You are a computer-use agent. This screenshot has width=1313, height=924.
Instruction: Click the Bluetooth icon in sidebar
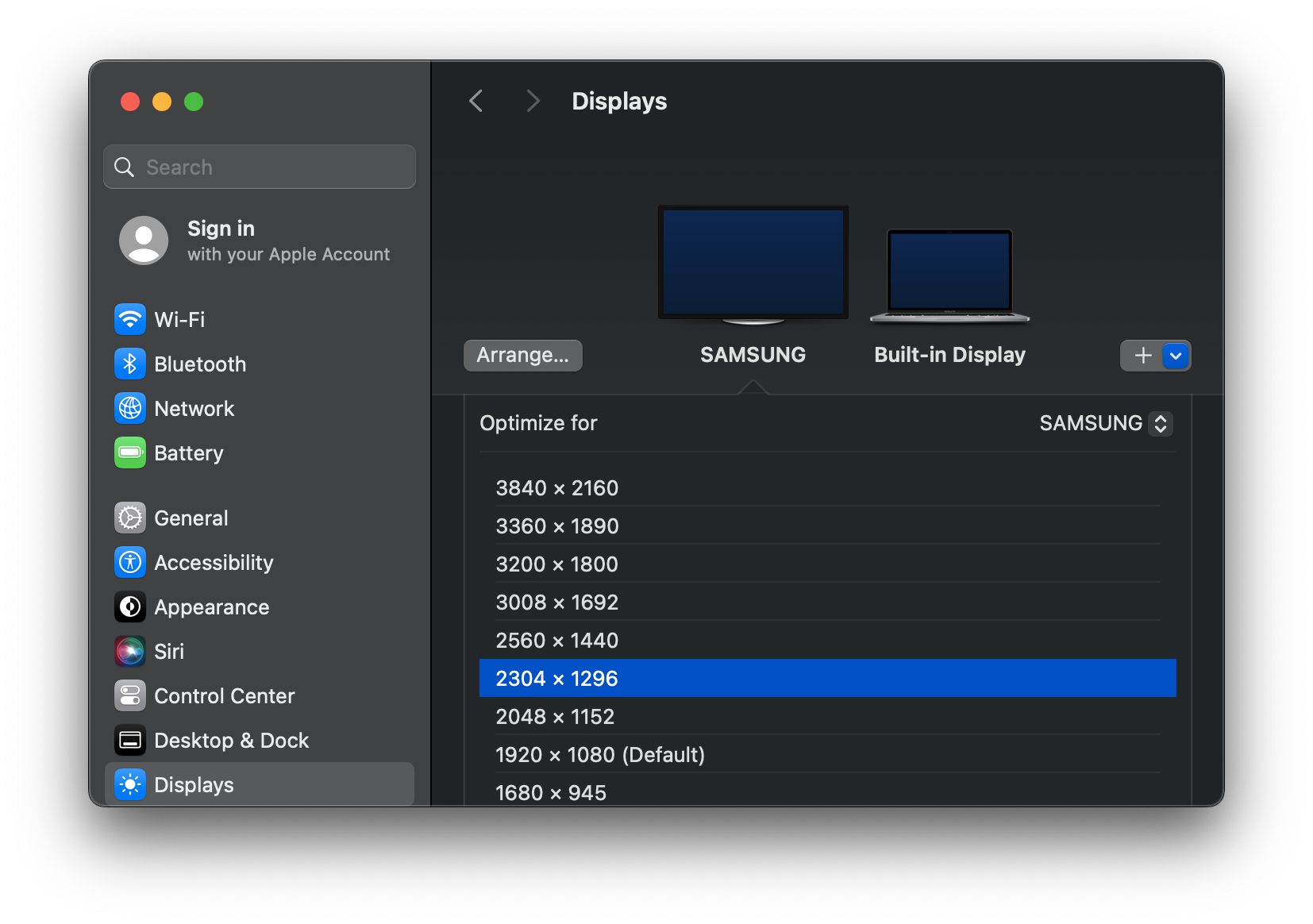point(130,364)
